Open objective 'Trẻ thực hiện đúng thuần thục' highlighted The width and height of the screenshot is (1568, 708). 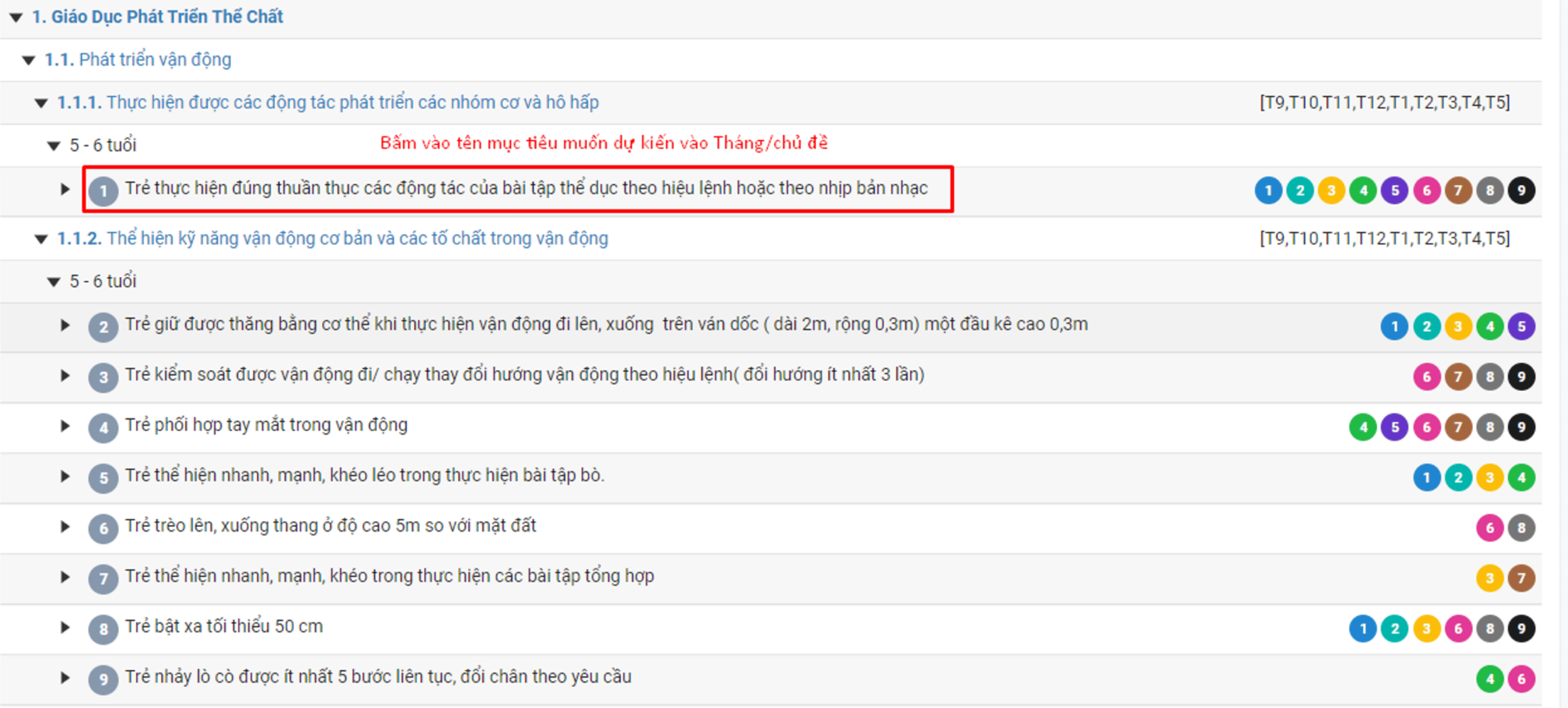pos(526,188)
